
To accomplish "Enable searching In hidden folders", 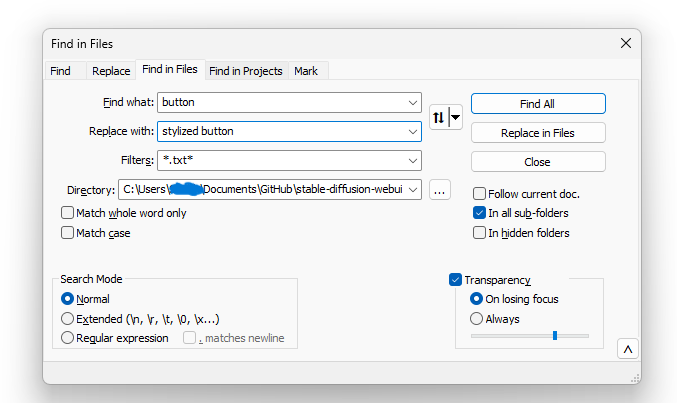I will (x=480, y=233).
